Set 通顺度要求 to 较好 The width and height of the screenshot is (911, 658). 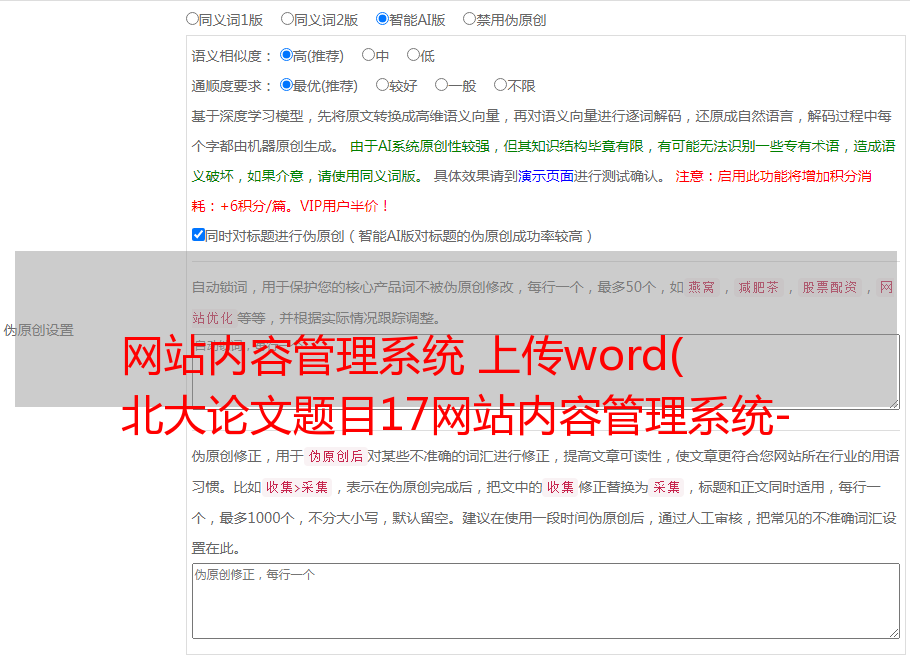[x=382, y=85]
